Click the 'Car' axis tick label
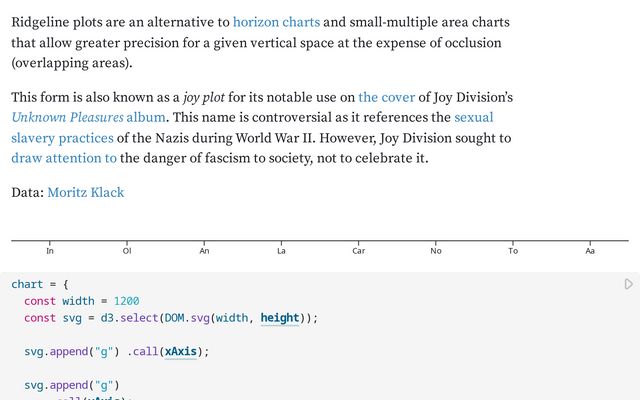Image resolution: width=640 pixels, height=400 pixels. tap(358, 251)
